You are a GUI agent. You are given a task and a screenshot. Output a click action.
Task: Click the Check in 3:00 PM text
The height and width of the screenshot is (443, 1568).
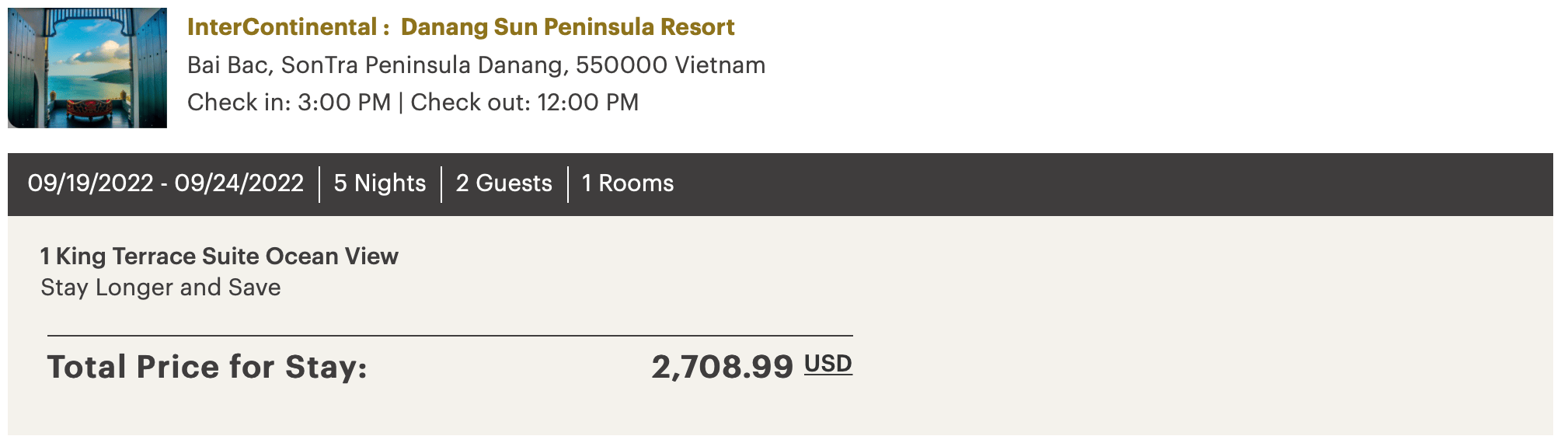pos(289,103)
